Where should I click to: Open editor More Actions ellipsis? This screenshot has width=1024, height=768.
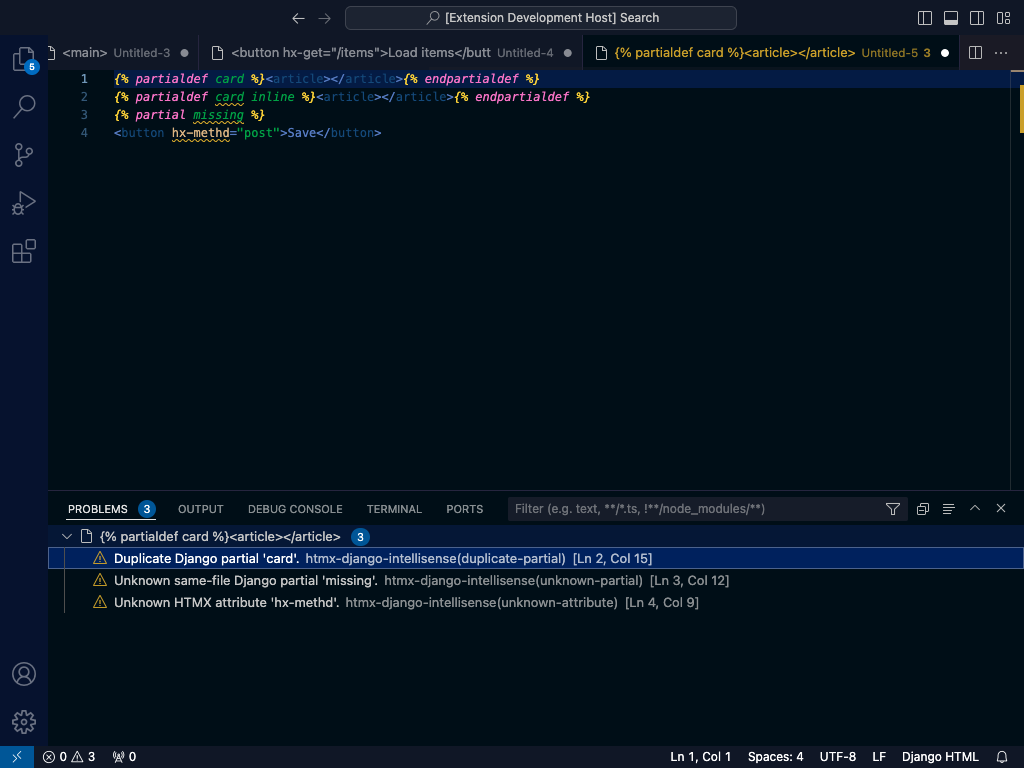click(1000, 53)
